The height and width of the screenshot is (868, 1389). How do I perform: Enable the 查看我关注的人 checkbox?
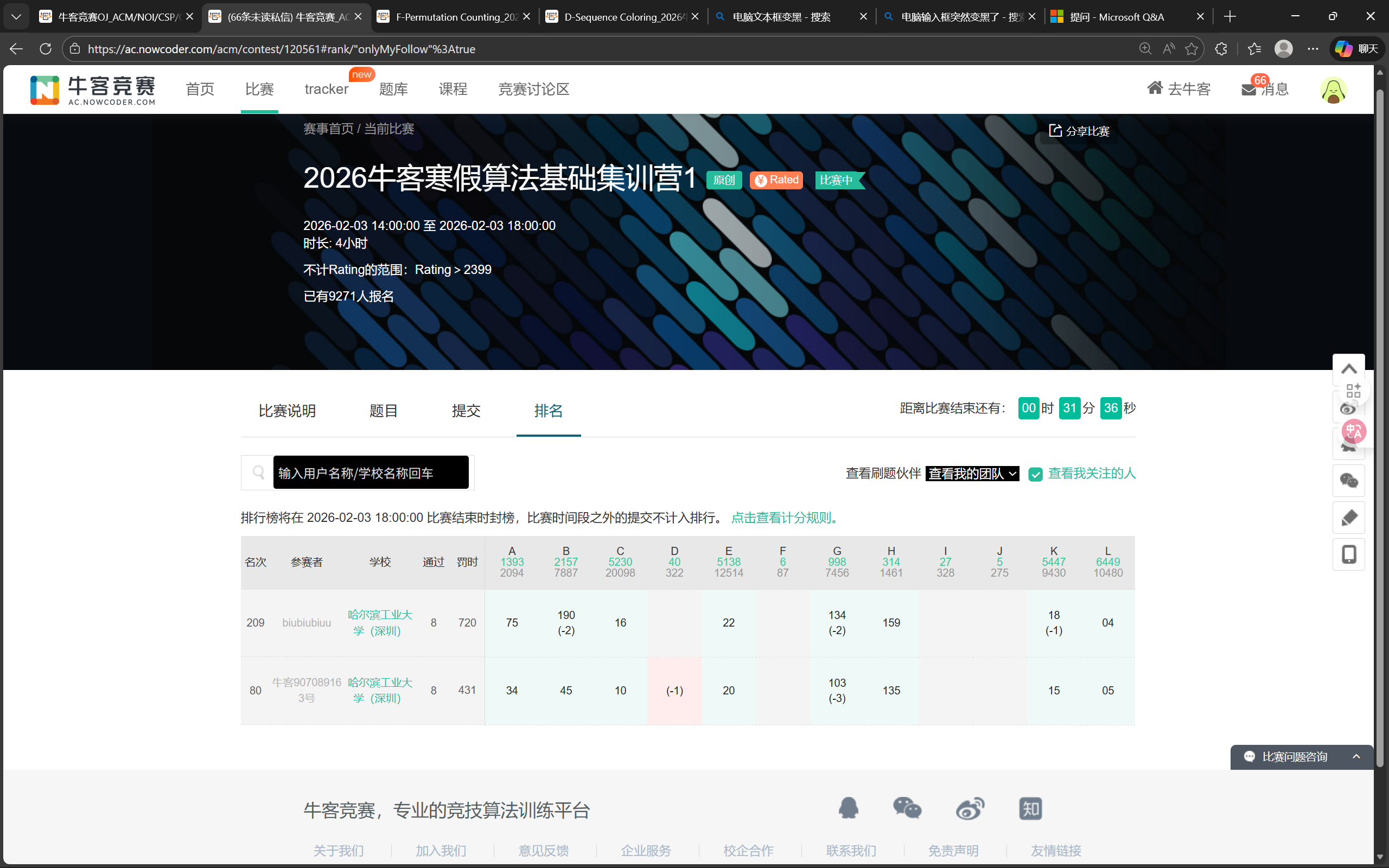[x=1035, y=474]
